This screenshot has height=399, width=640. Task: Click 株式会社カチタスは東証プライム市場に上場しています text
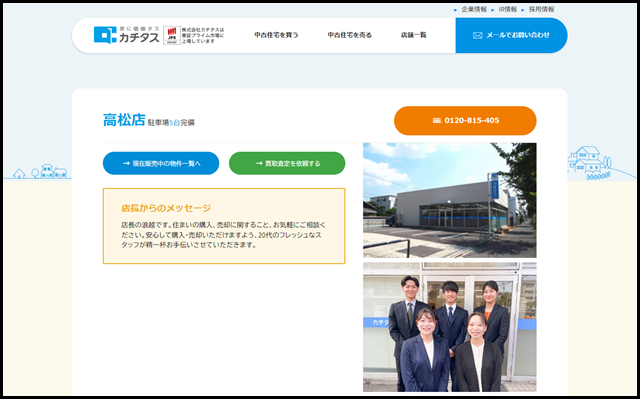[x=203, y=35]
